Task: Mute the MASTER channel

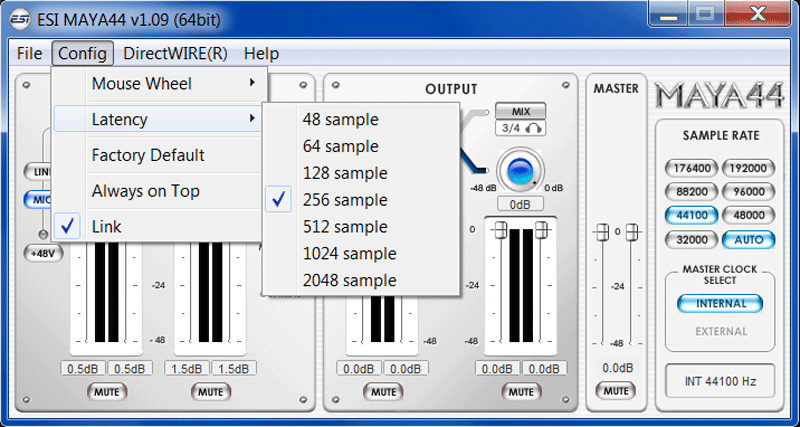Action: (616, 391)
